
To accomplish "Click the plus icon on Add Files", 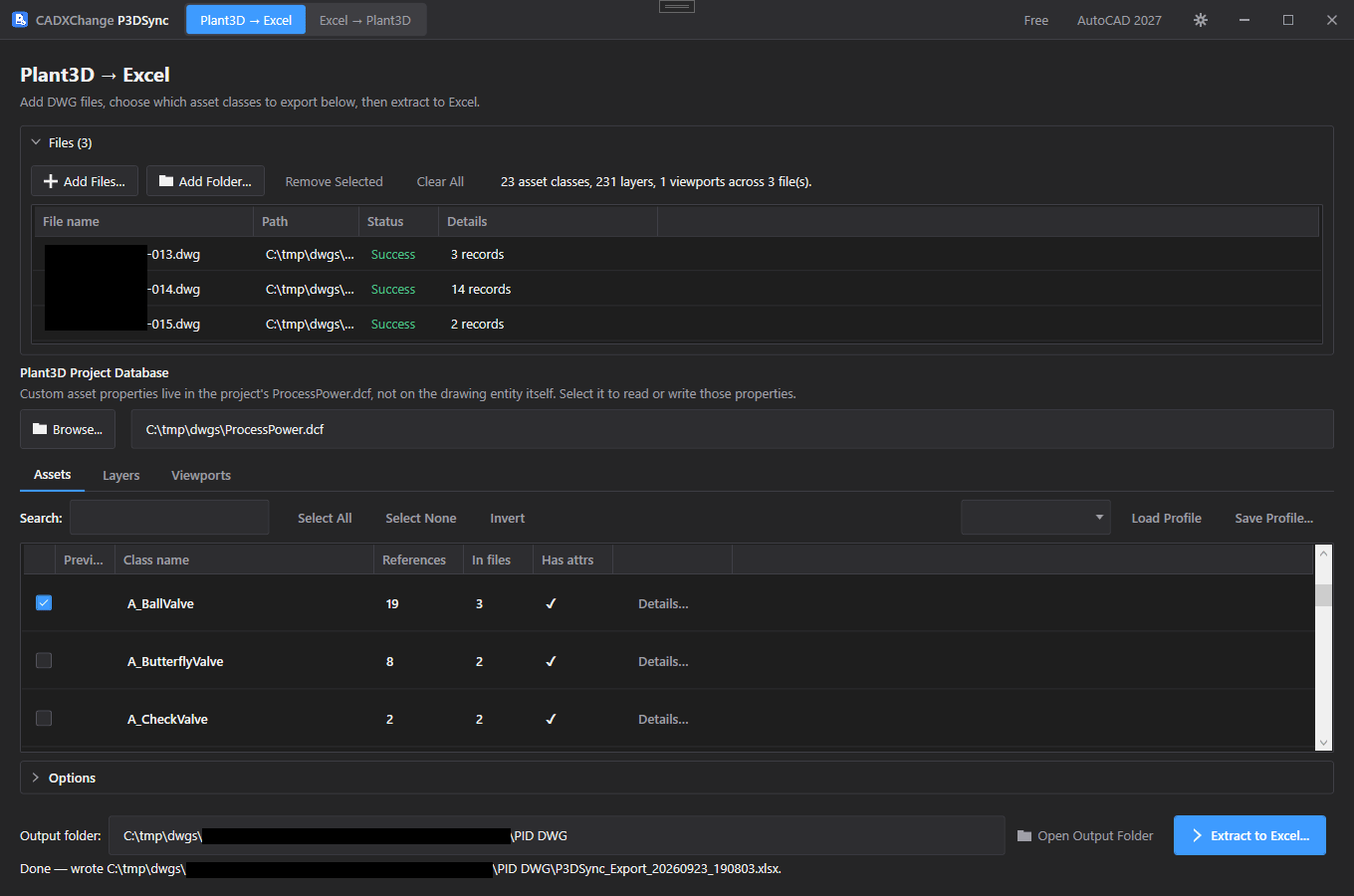I will click(x=51, y=181).
